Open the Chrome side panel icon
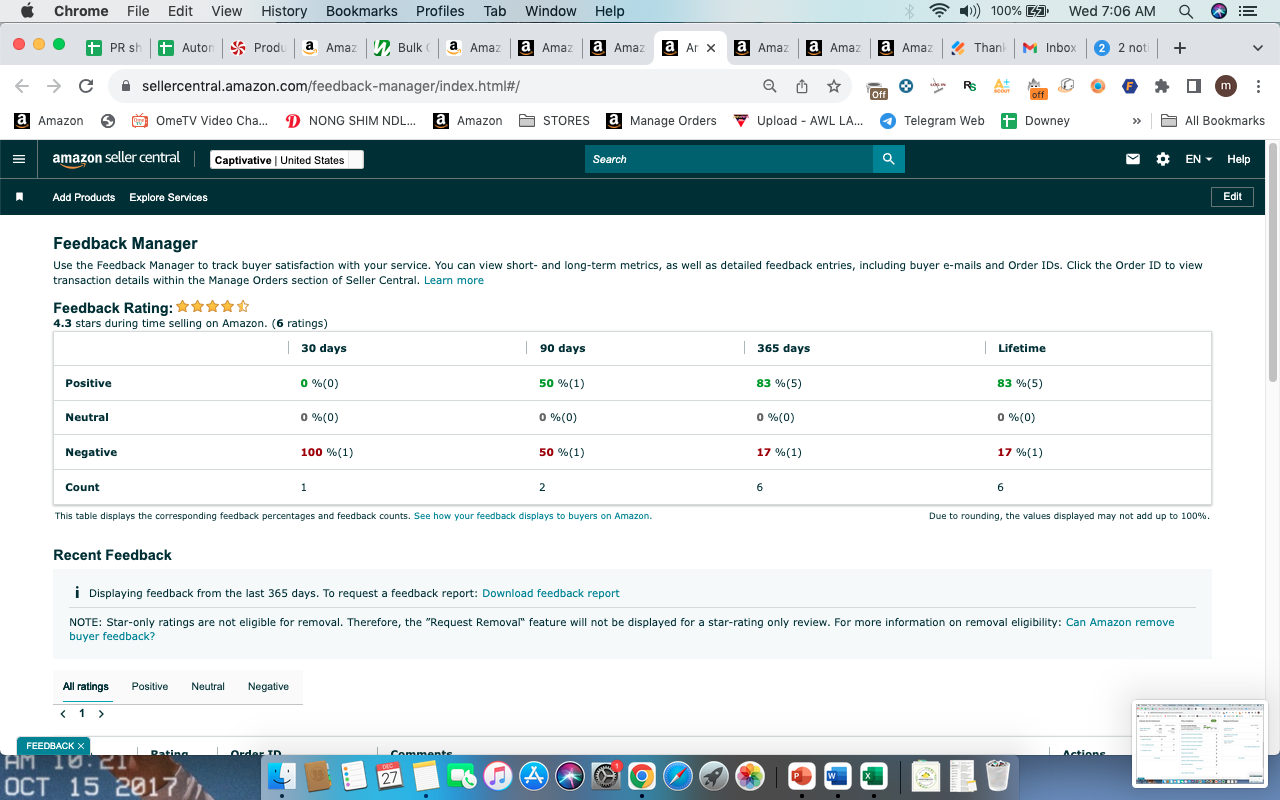Viewport: 1280px width, 800px height. click(x=1194, y=87)
